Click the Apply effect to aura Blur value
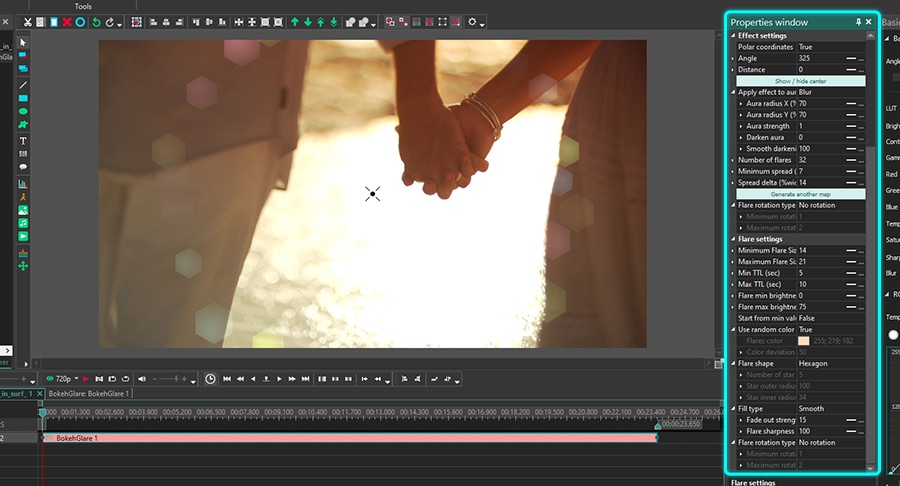 tap(831, 92)
